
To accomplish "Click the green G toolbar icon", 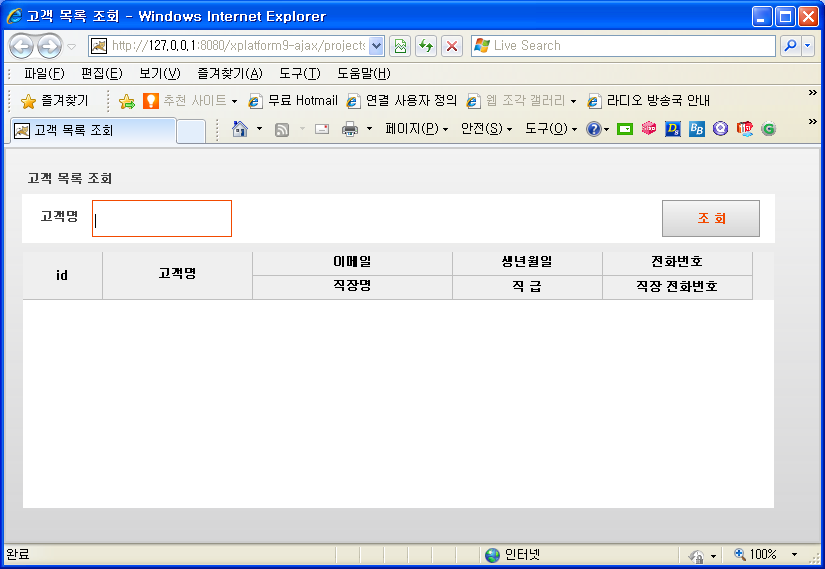I will click(x=769, y=129).
